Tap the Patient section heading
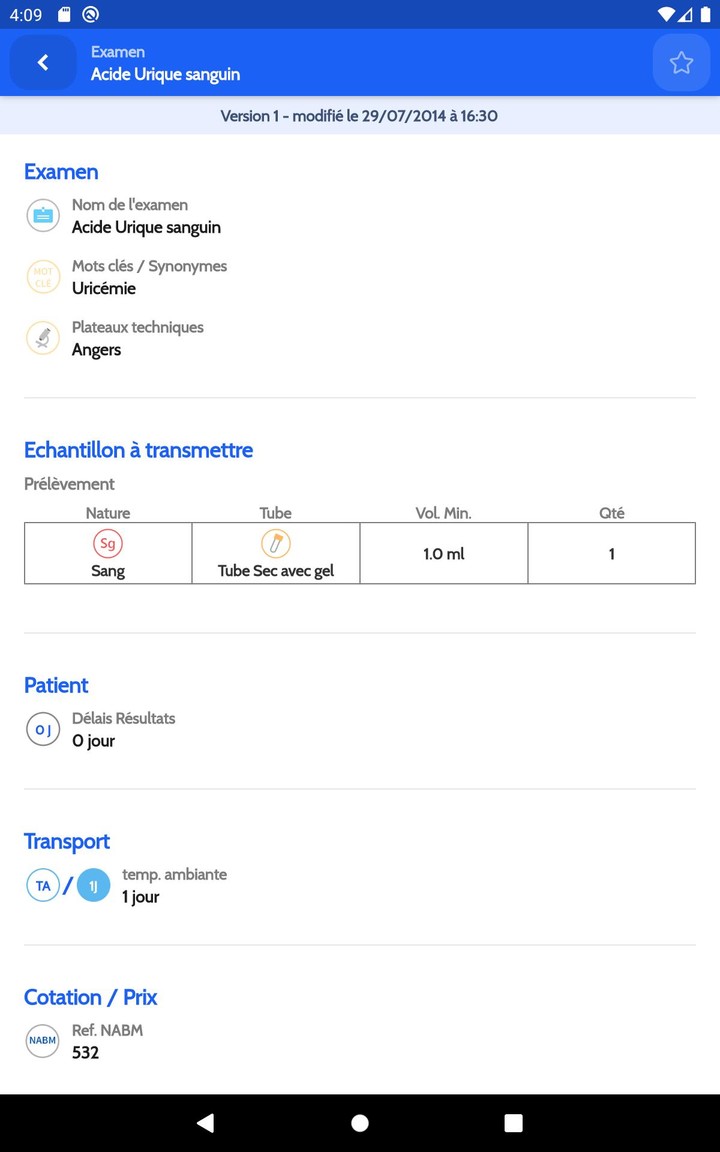Viewport: 720px width, 1152px height. tap(56, 685)
